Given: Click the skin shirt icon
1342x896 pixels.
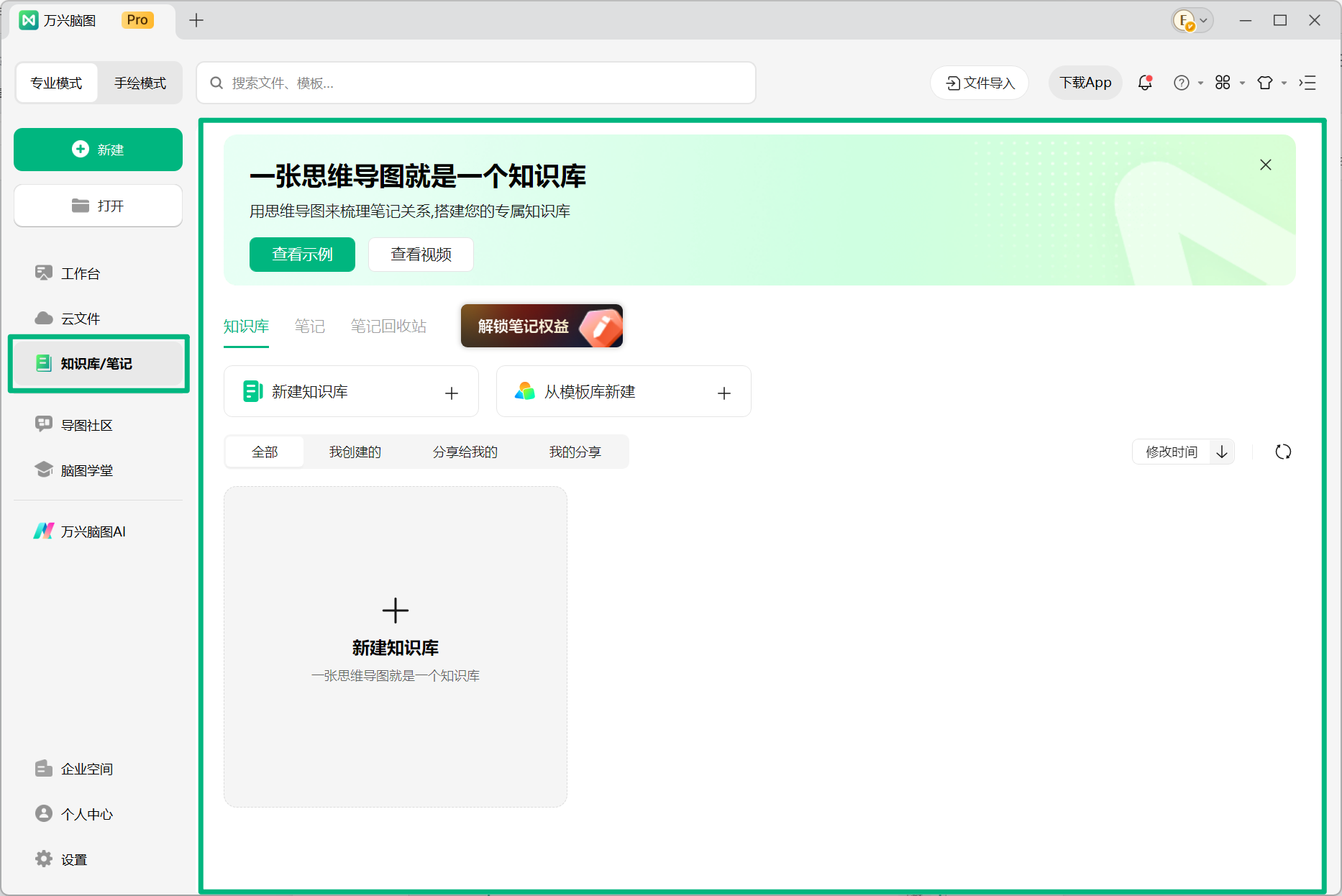Looking at the screenshot, I should (x=1264, y=83).
